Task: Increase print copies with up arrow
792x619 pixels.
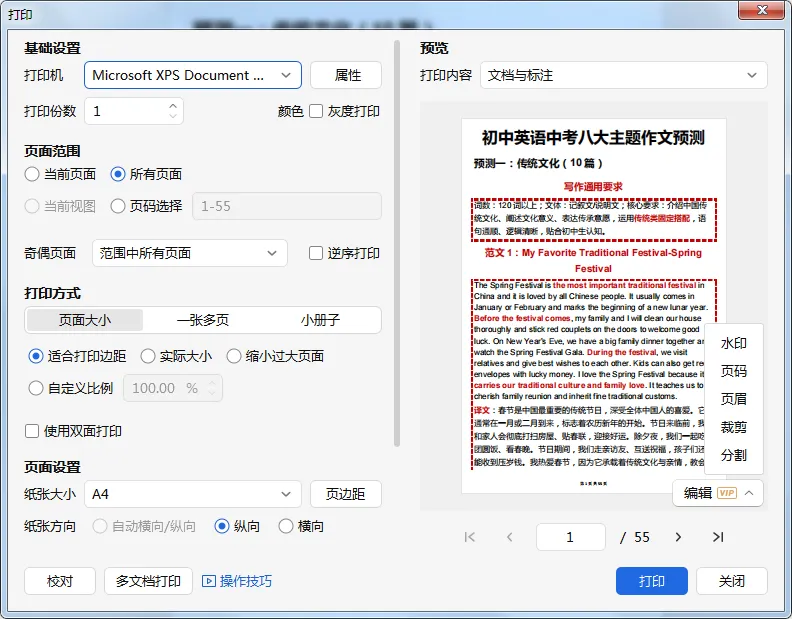Action: 173,106
